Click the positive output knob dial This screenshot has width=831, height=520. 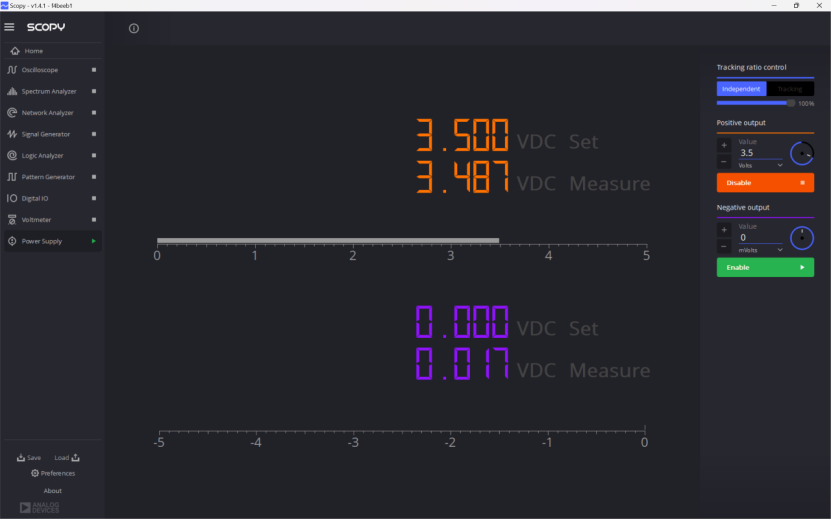(802, 154)
